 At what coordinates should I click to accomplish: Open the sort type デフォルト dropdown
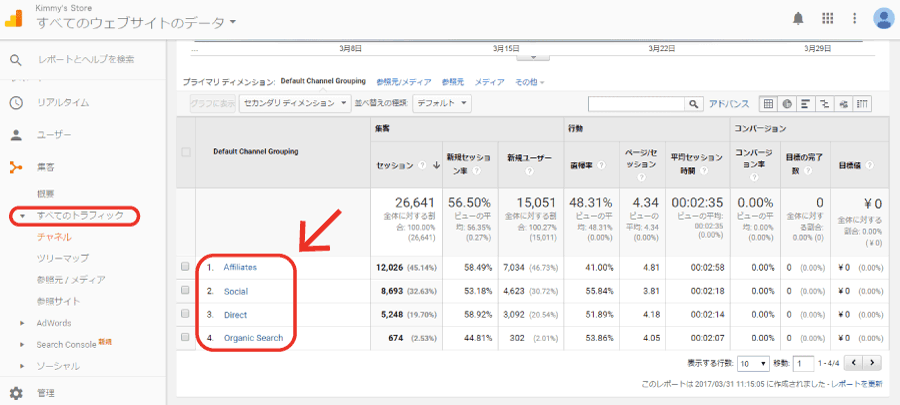(x=441, y=103)
